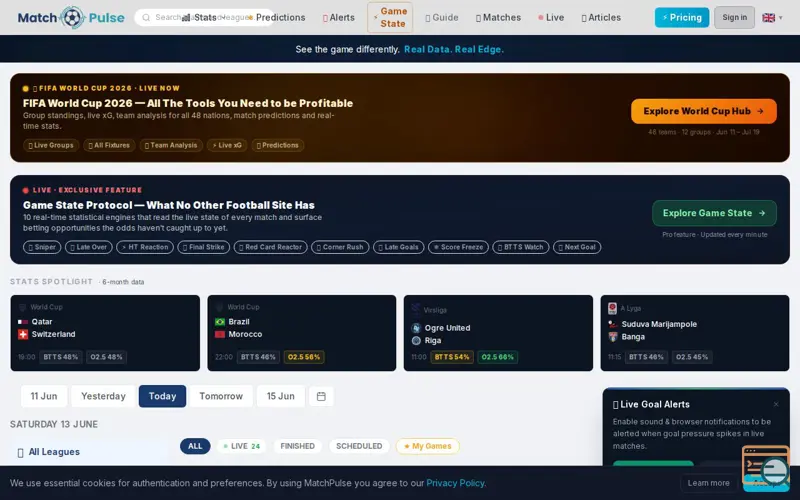This screenshot has height=500, width=800.
Task: Select the Today date tab
Action: pos(162,396)
